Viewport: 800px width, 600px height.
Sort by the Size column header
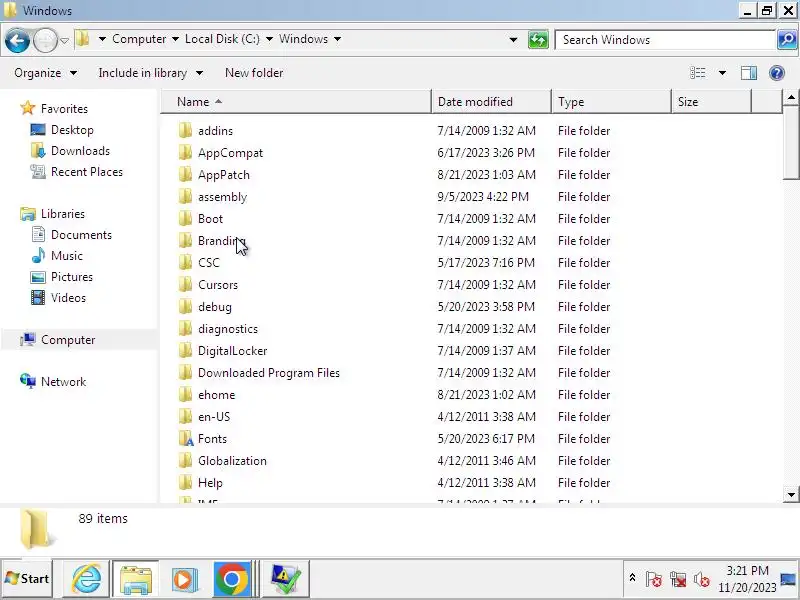tap(711, 102)
